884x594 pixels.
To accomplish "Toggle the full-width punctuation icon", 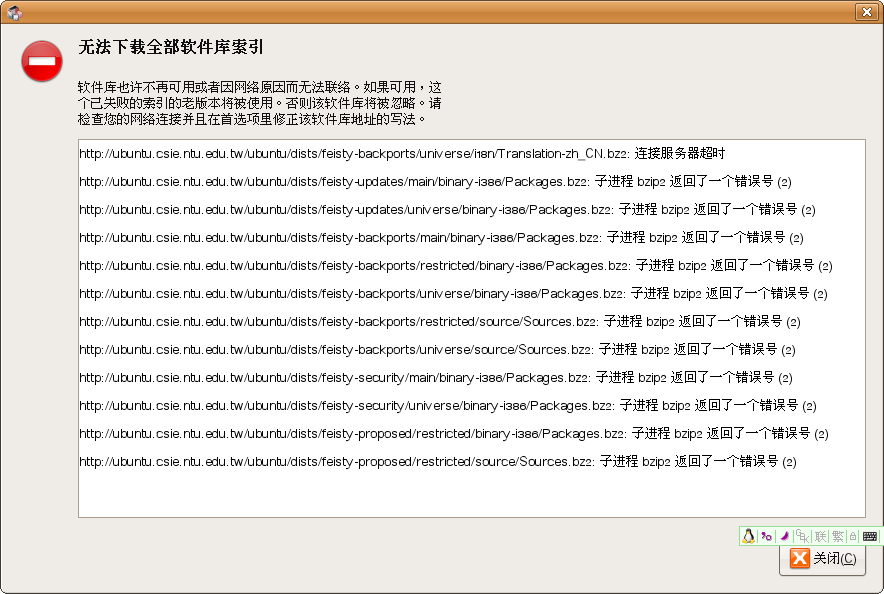I will [x=766, y=536].
